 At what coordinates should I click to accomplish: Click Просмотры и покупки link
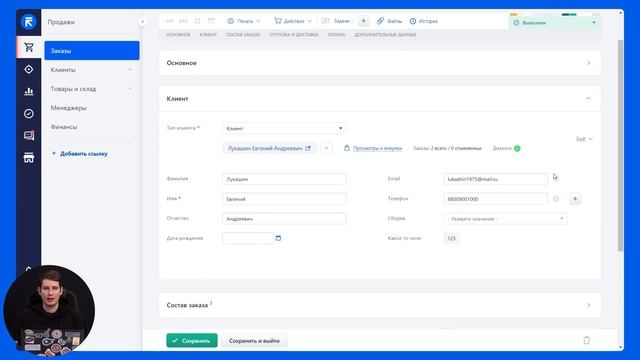[x=377, y=148]
